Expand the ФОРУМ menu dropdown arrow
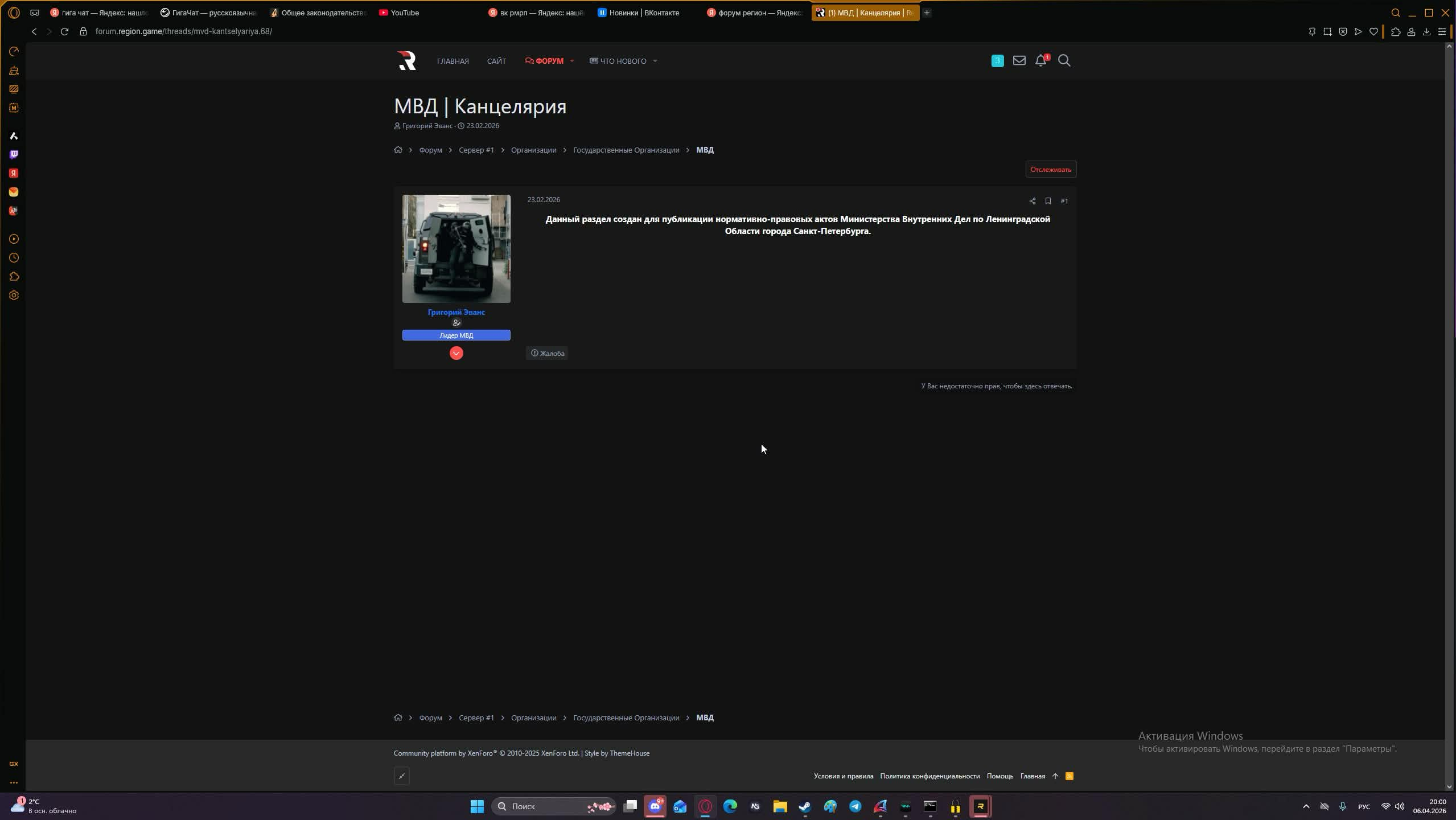The height and width of the screenshot is (820, 1456). [x=571, y=61]
